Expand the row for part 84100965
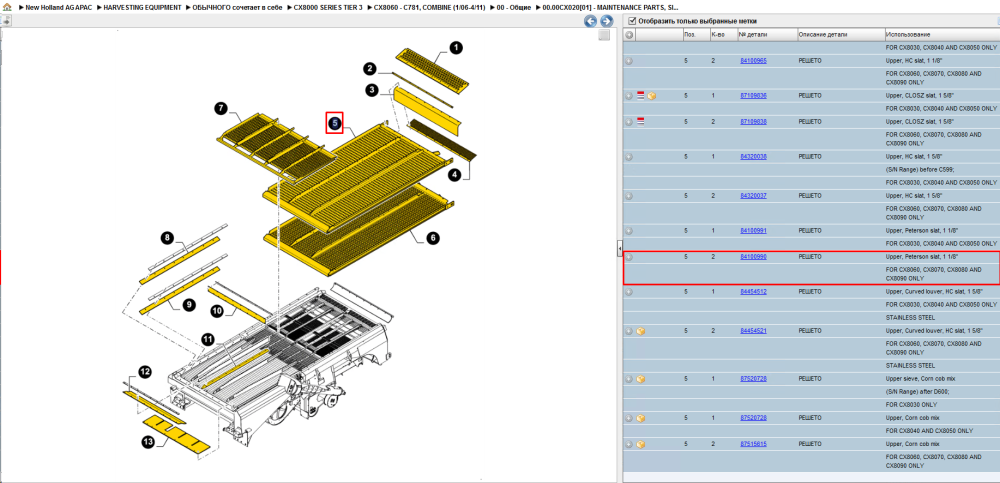Image resolution: width=1000 pixels, height=483 pixels. [629, 61]
